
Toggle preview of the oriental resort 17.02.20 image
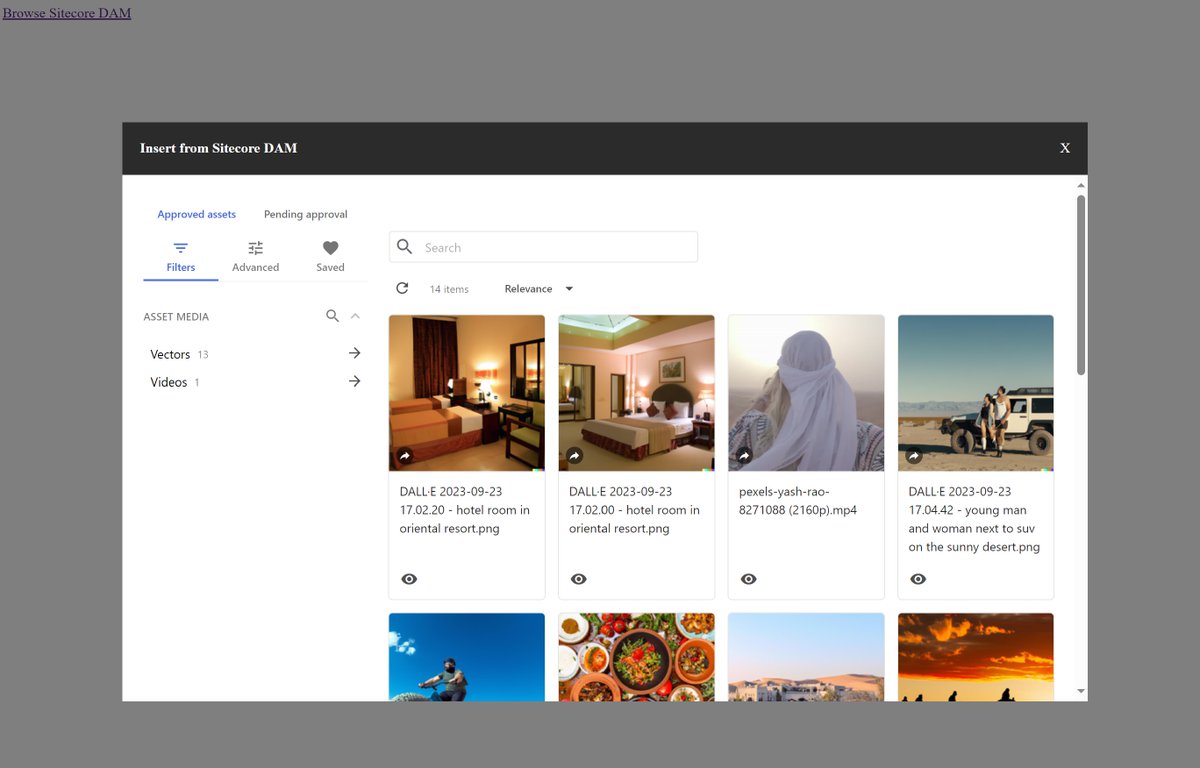click(x=409, y=578)
